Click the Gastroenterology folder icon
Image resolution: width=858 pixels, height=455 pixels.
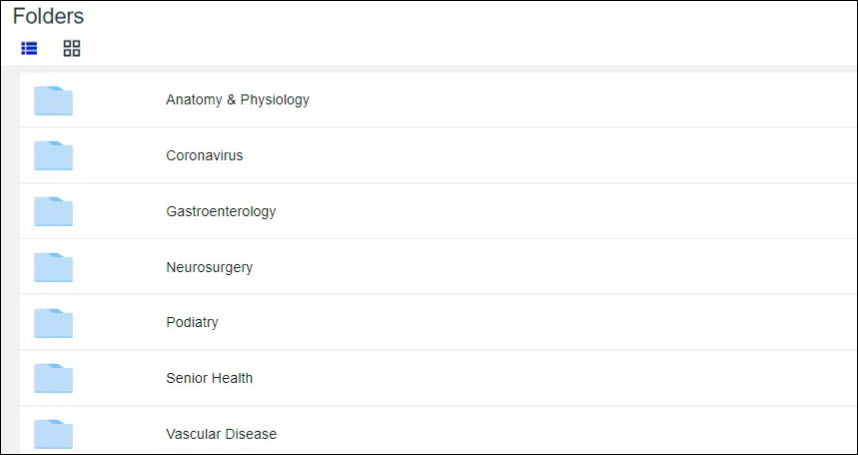click(53, 212)
